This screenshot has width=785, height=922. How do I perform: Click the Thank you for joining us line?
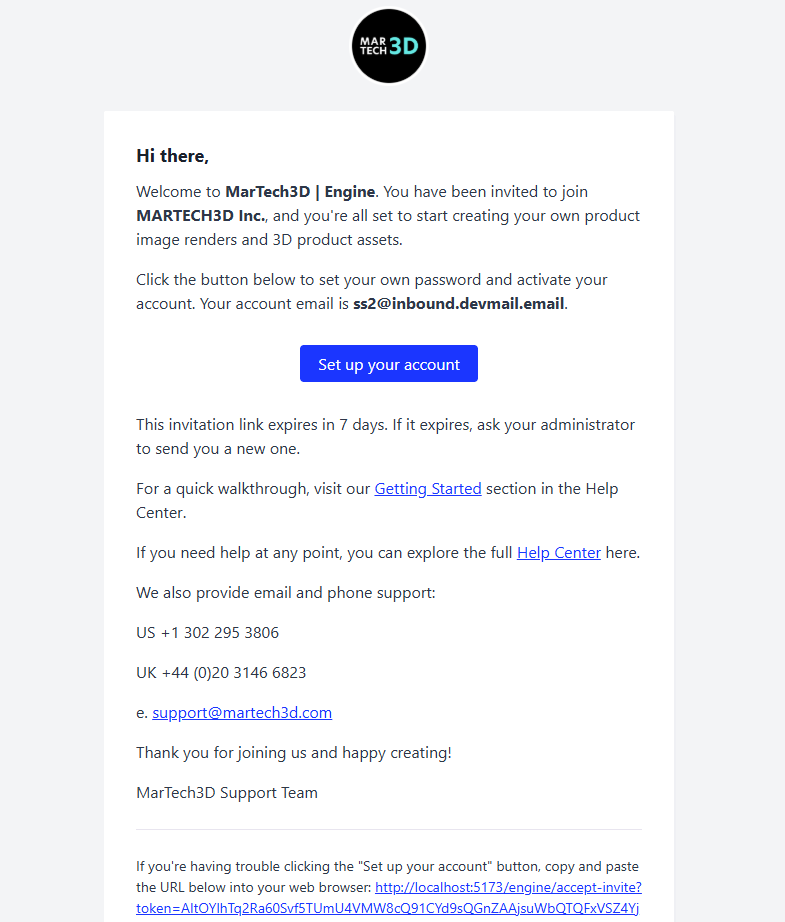[293, 753]
